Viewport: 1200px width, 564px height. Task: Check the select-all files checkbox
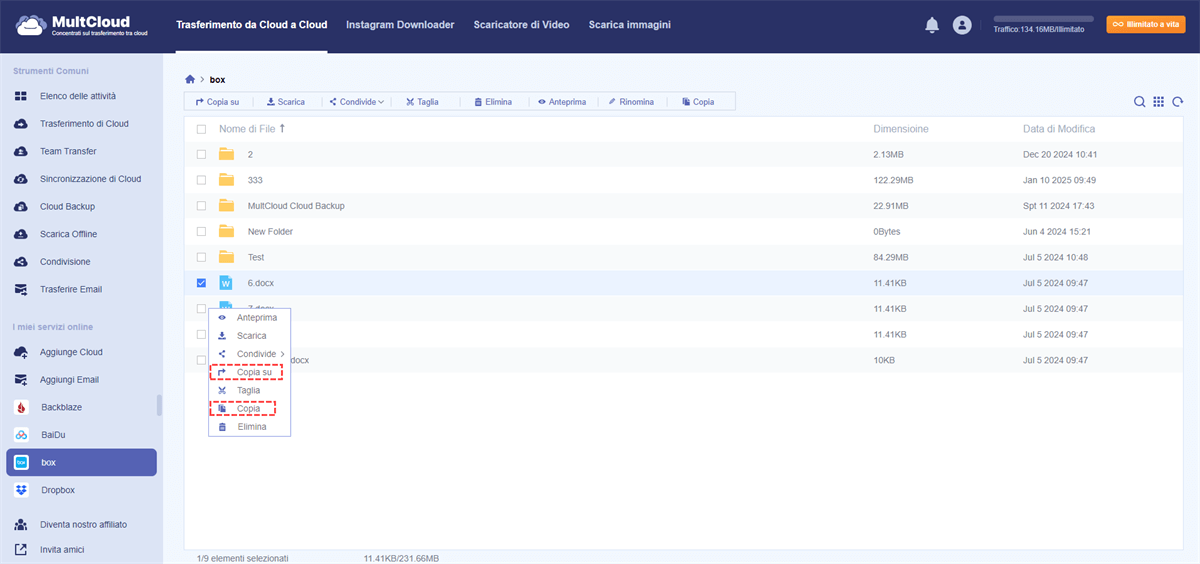[x=202, y=129]
